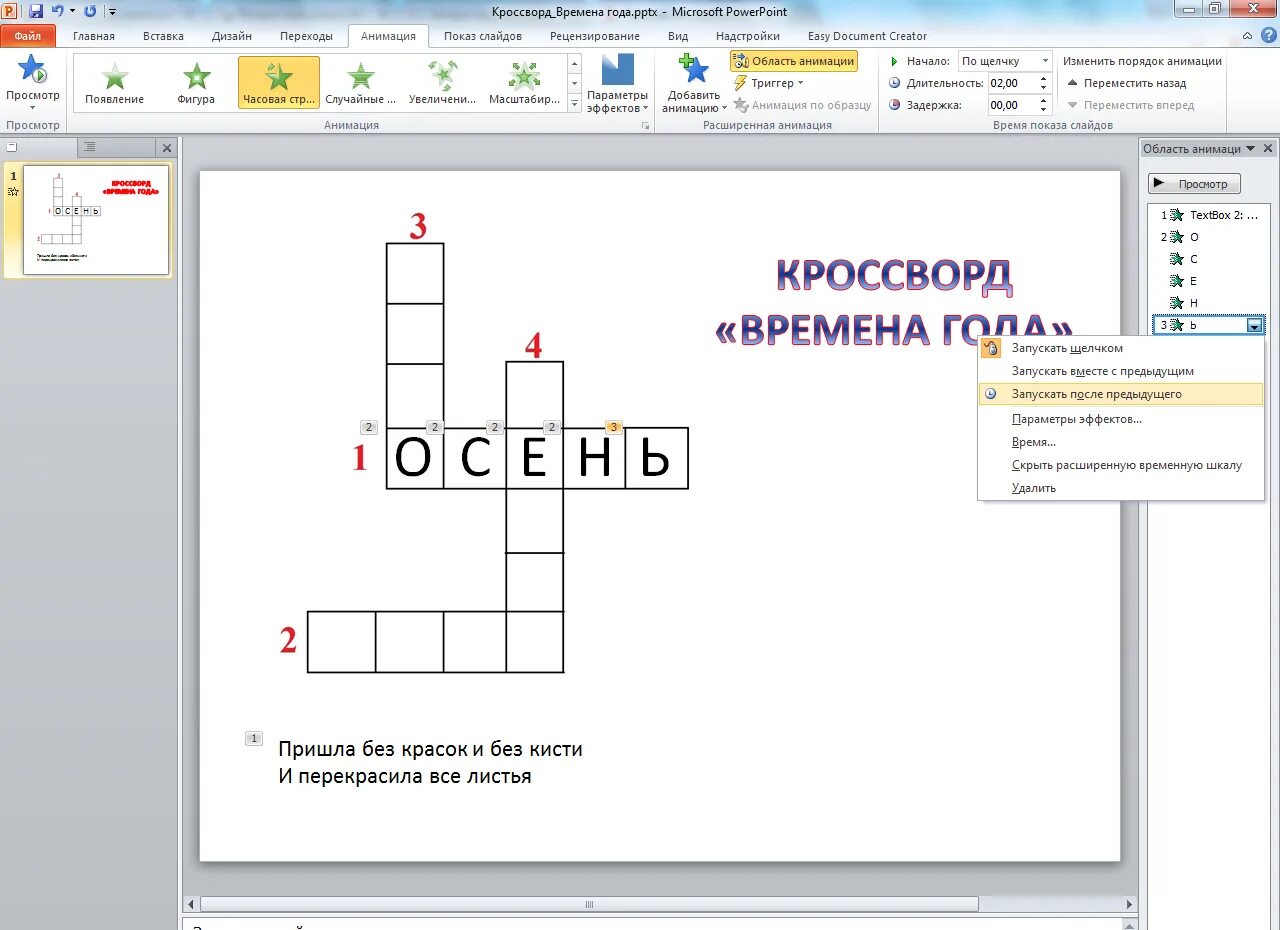This screenshot has height=930, width=1280.
Task: Select the «Появление» animation effect
Action: click(x=115, y=82)
